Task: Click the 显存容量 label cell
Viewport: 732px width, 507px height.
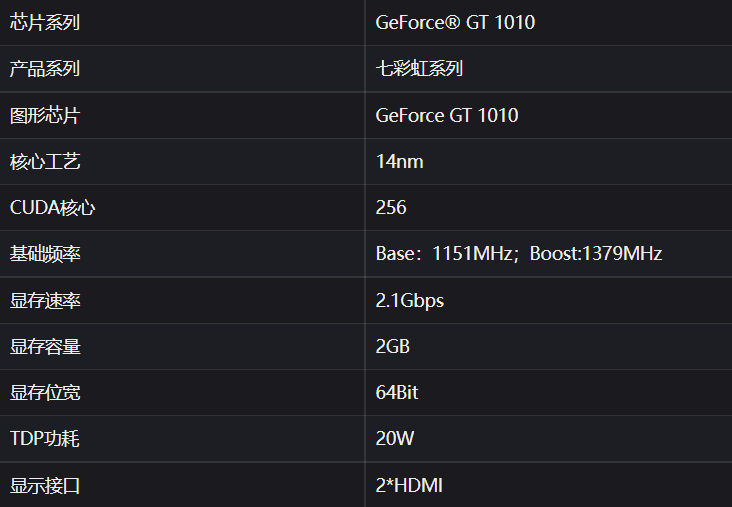Action: 45,347
